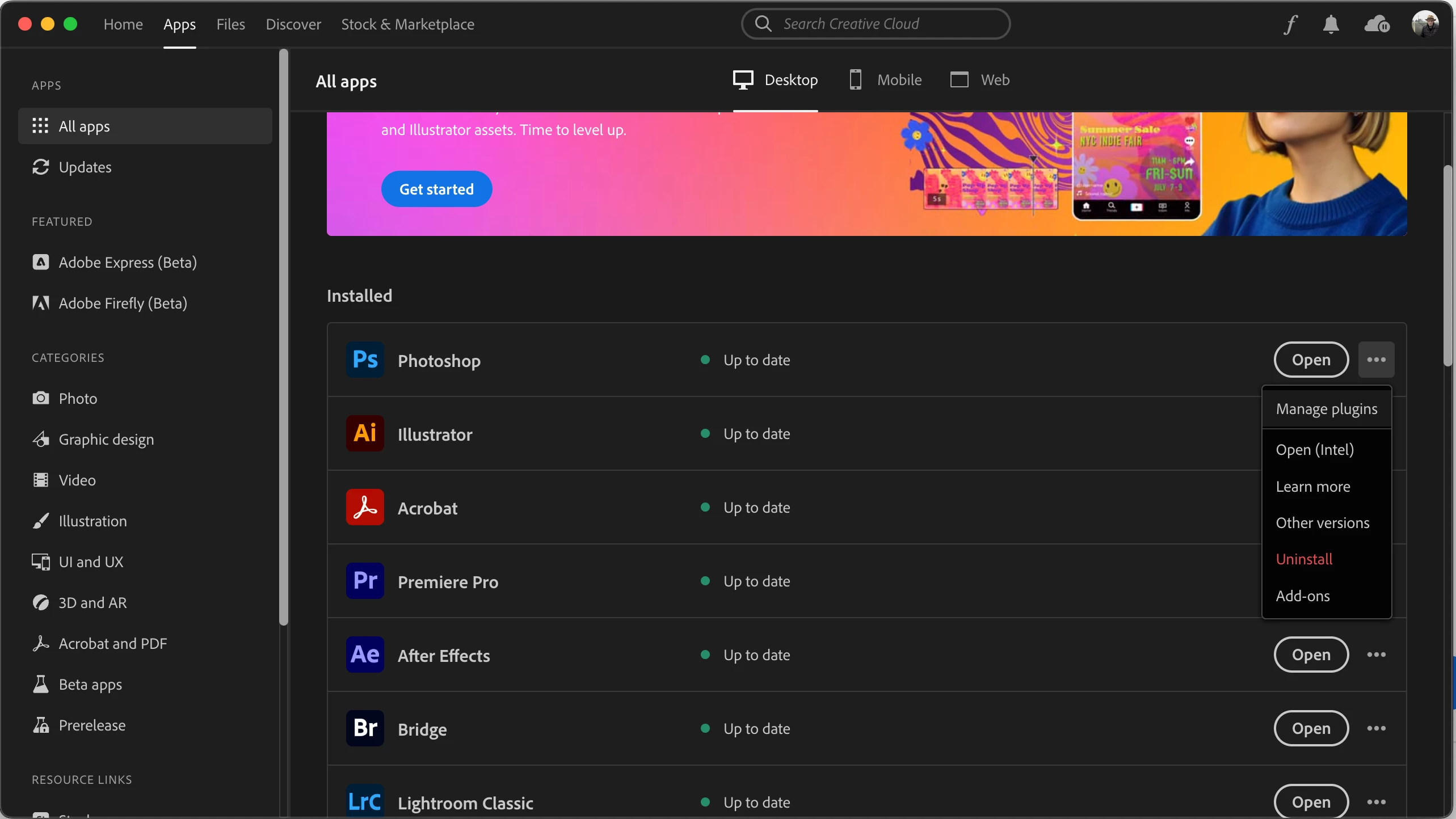Open the notifications bell
The image size is (1456, 819).
click(x=1331, y=24)
